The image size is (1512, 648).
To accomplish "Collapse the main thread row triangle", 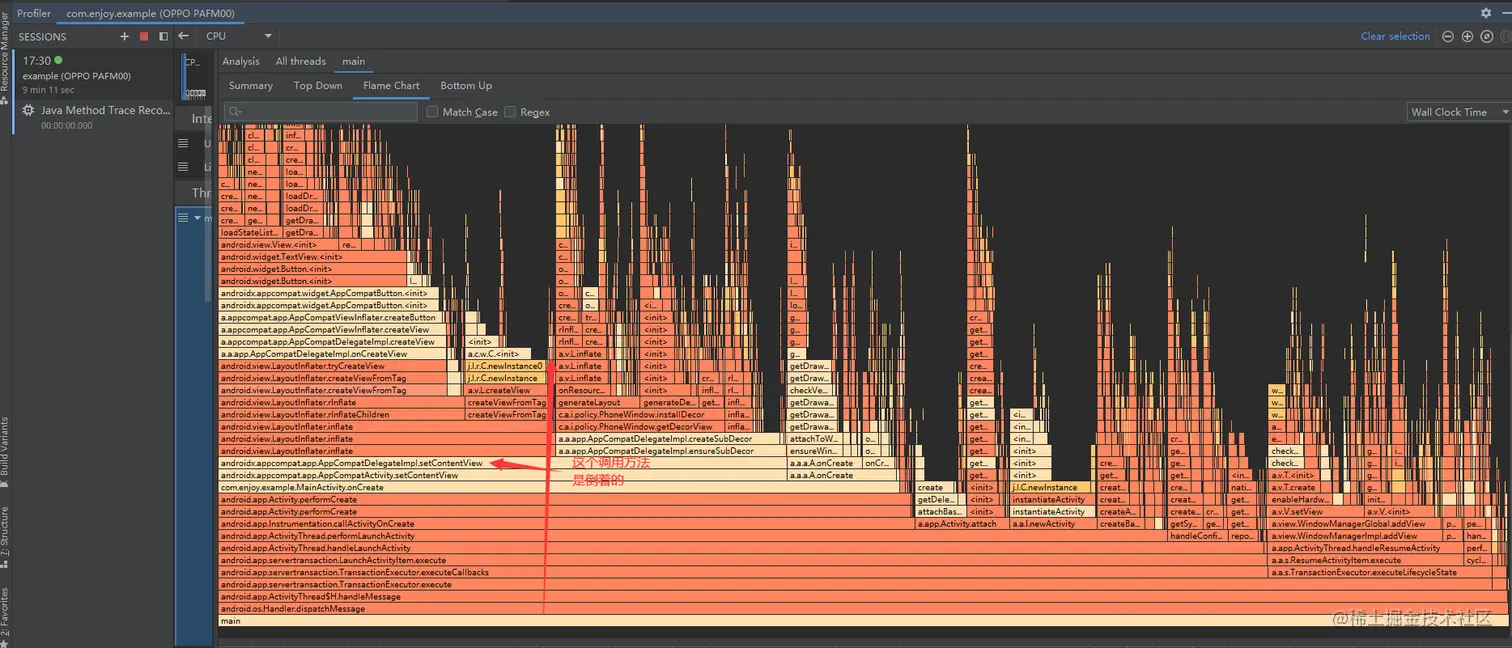I will point(198,217).
